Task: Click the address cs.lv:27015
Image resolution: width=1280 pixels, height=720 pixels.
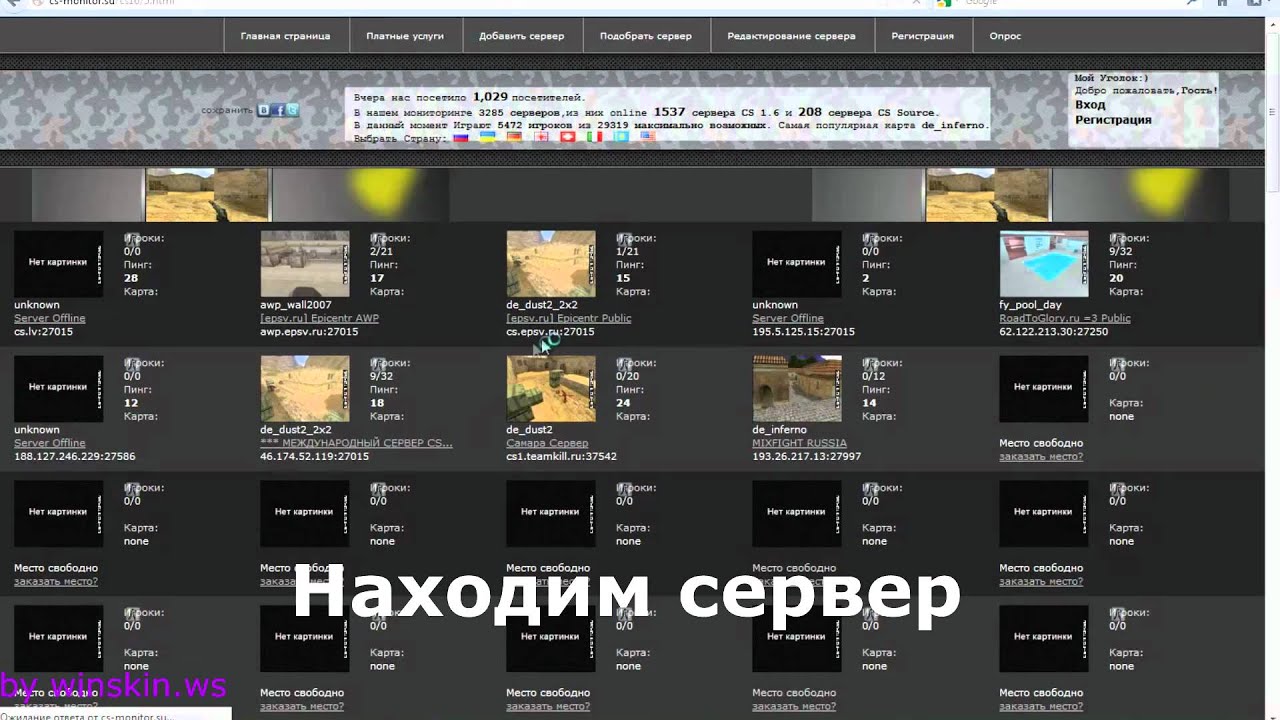Action: click(43, 332)
